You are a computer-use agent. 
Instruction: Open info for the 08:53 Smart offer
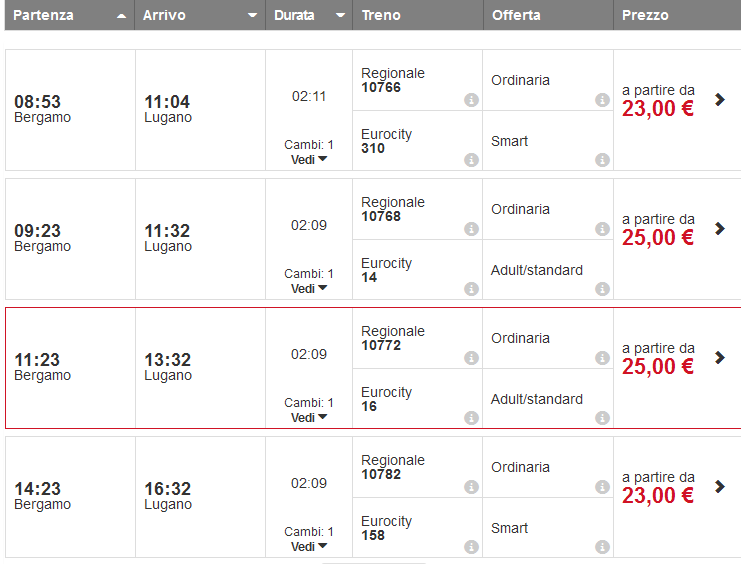602,160
